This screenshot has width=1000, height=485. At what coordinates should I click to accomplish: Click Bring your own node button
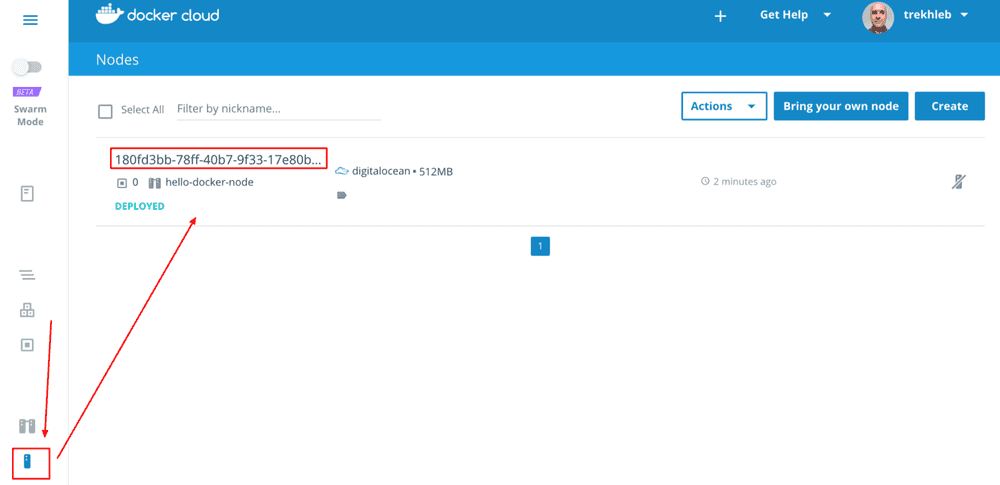click(841, 106)
